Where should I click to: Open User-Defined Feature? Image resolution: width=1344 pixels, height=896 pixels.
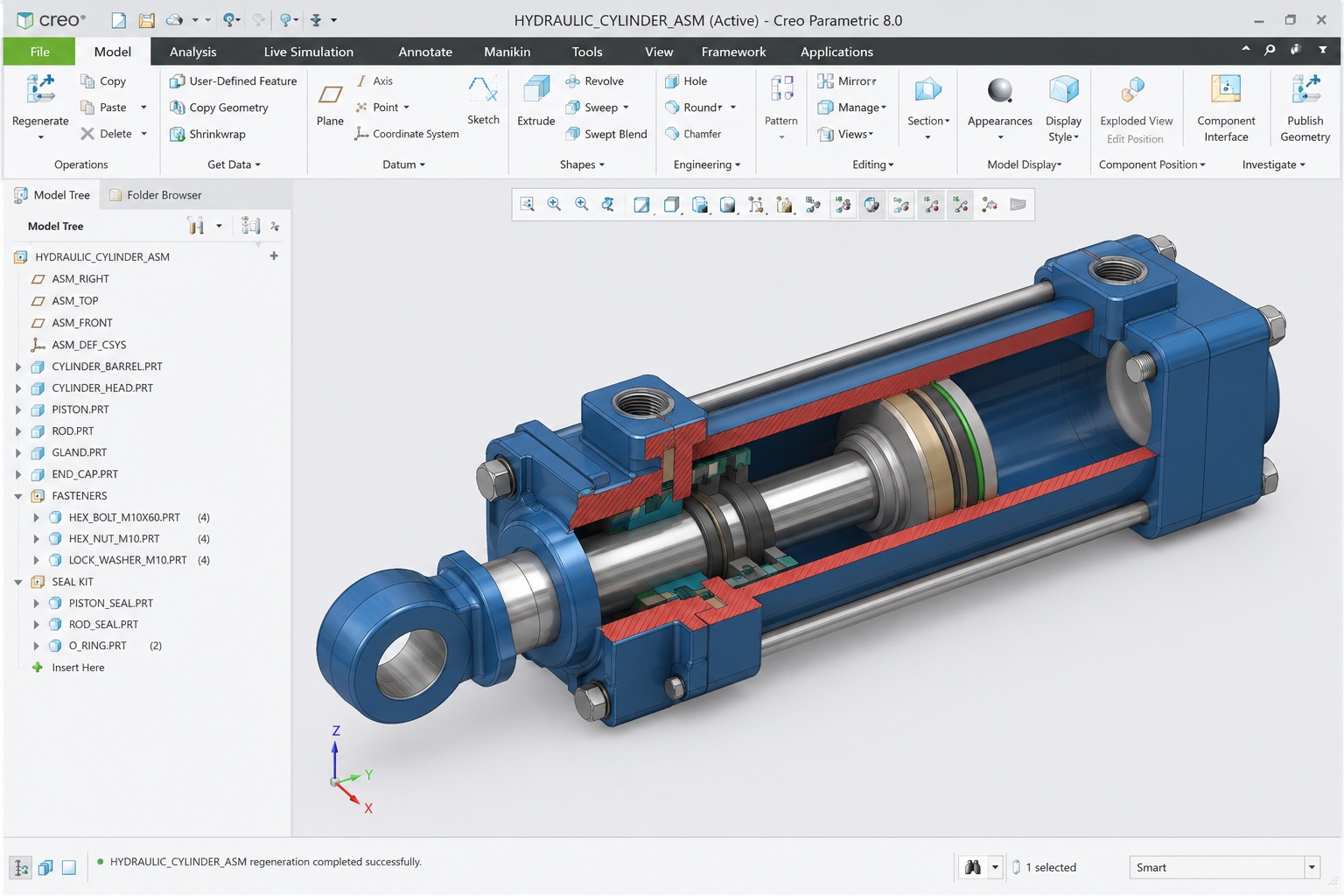[233, 80]
